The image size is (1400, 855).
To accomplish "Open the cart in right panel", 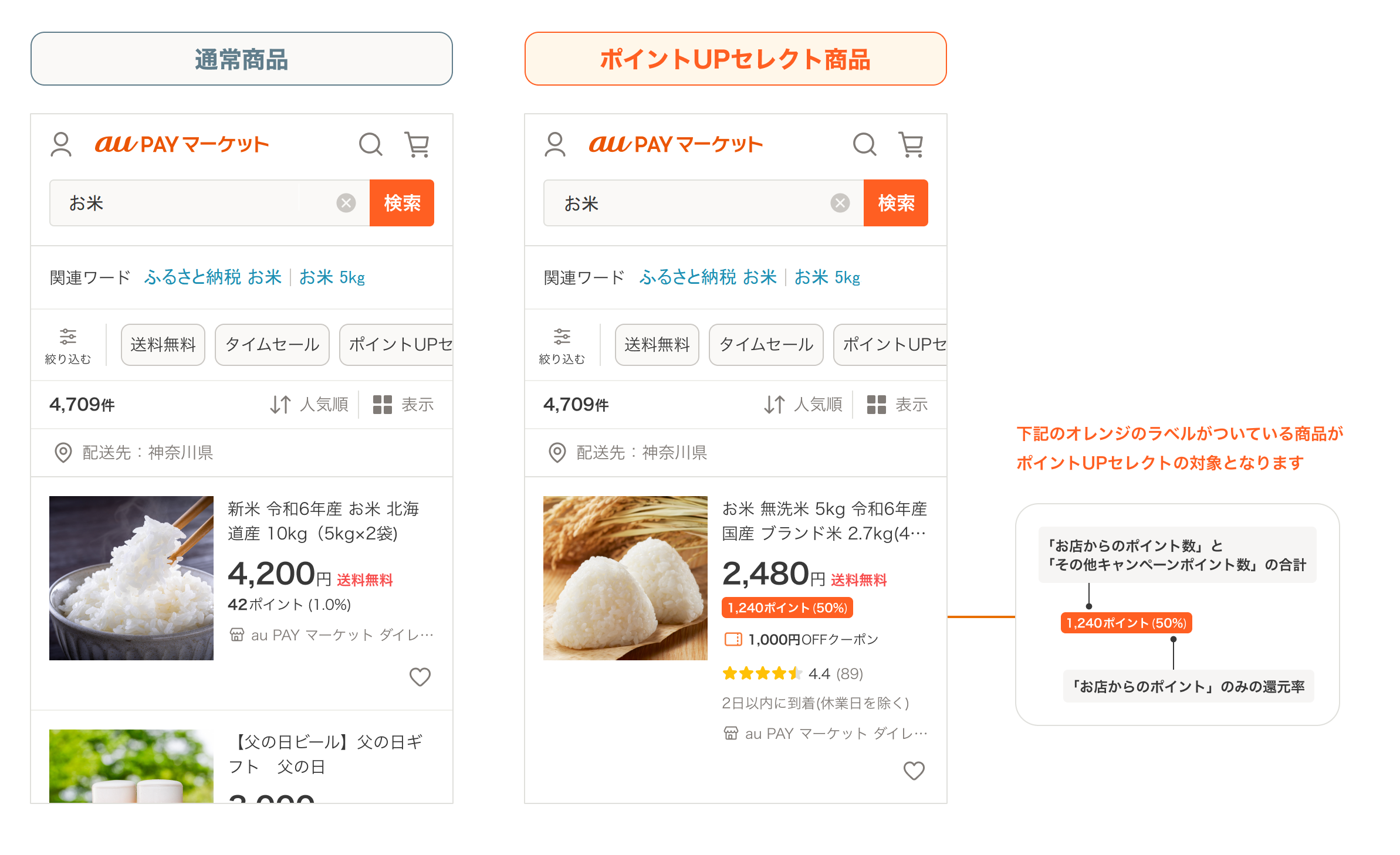I will 911,144.
